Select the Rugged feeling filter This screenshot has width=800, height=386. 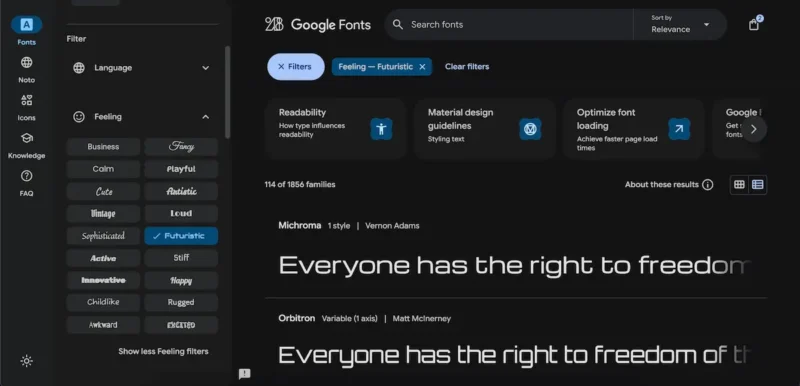[181, 302]
